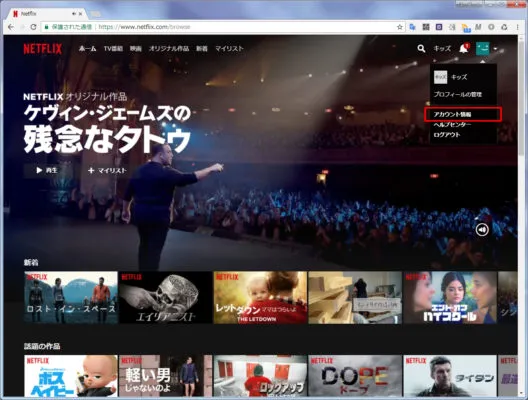Click the purple square extension icon
This screenshot has width=528, height=400.
click(x=439, y=27)
